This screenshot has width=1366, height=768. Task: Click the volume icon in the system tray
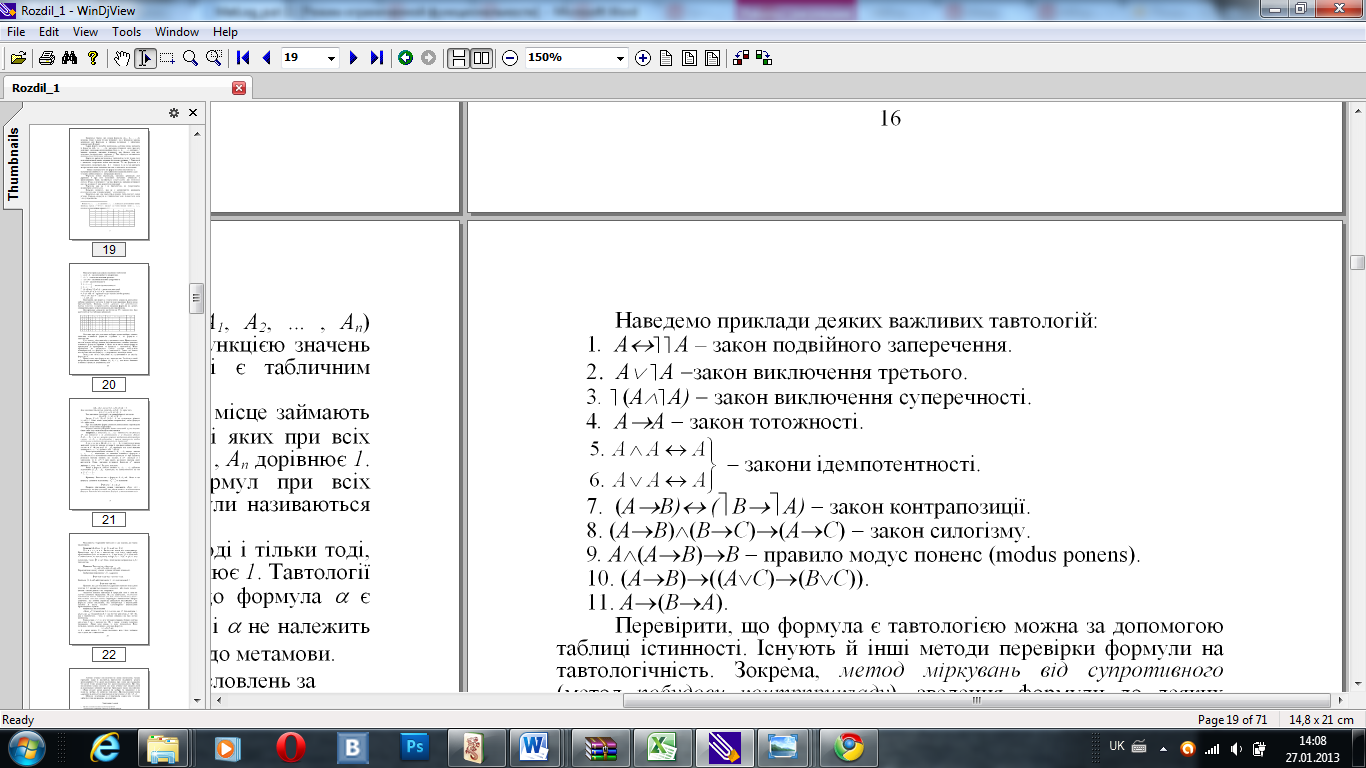point(1236,748)
